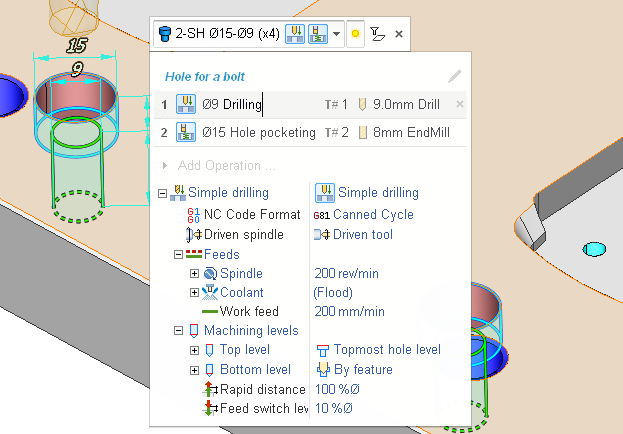Viewport: 623px width, 434px height.
Task: Remove the Ø9 Drilling operation with x
Action: coord(460,104)
